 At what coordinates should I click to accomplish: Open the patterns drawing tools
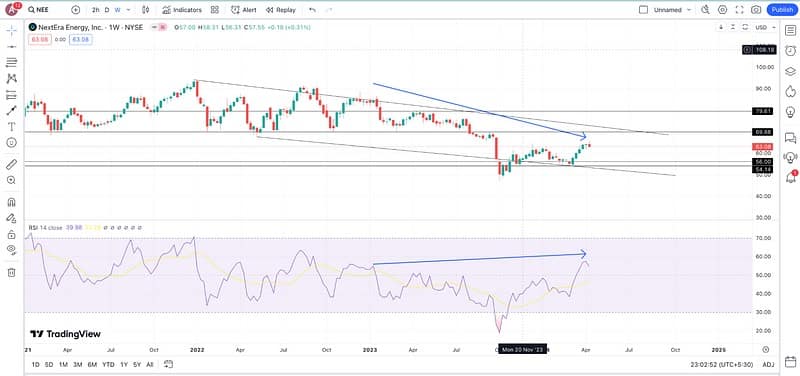tap(11, 79)
